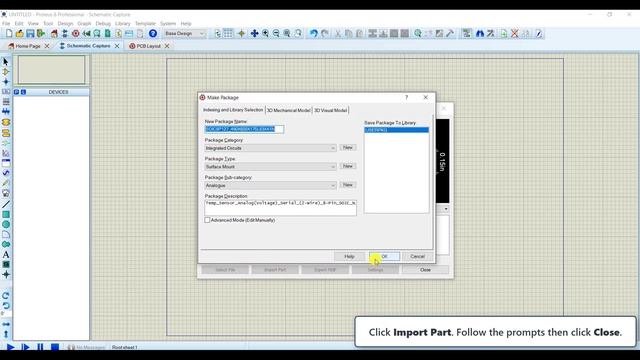640x360 pixels.
Task: Click the overview preview thumbnail
Action: click(51, 70)
